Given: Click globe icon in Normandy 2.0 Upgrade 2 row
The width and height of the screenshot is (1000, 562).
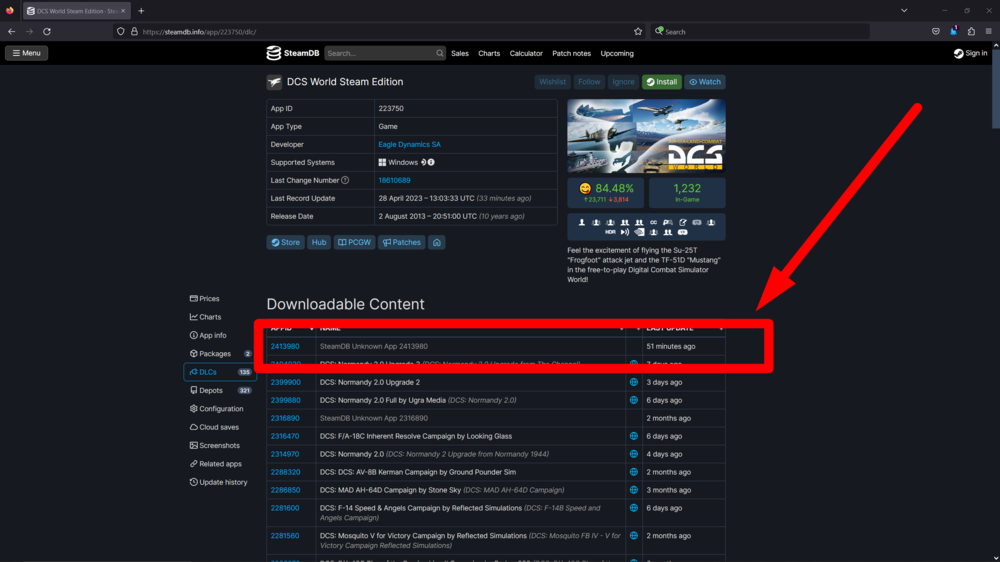Looking at the screenshot, I should pyautogui.click(x=633, y=382).
